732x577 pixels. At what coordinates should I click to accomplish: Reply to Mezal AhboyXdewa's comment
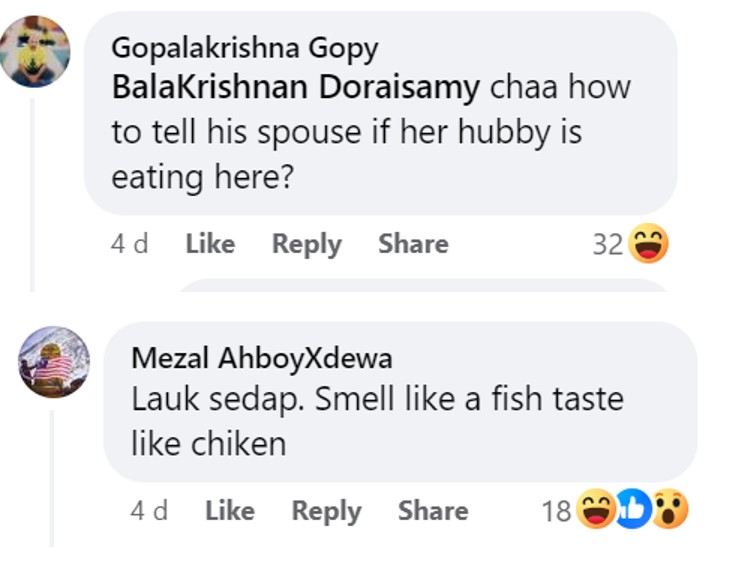[x=326, y=511]
